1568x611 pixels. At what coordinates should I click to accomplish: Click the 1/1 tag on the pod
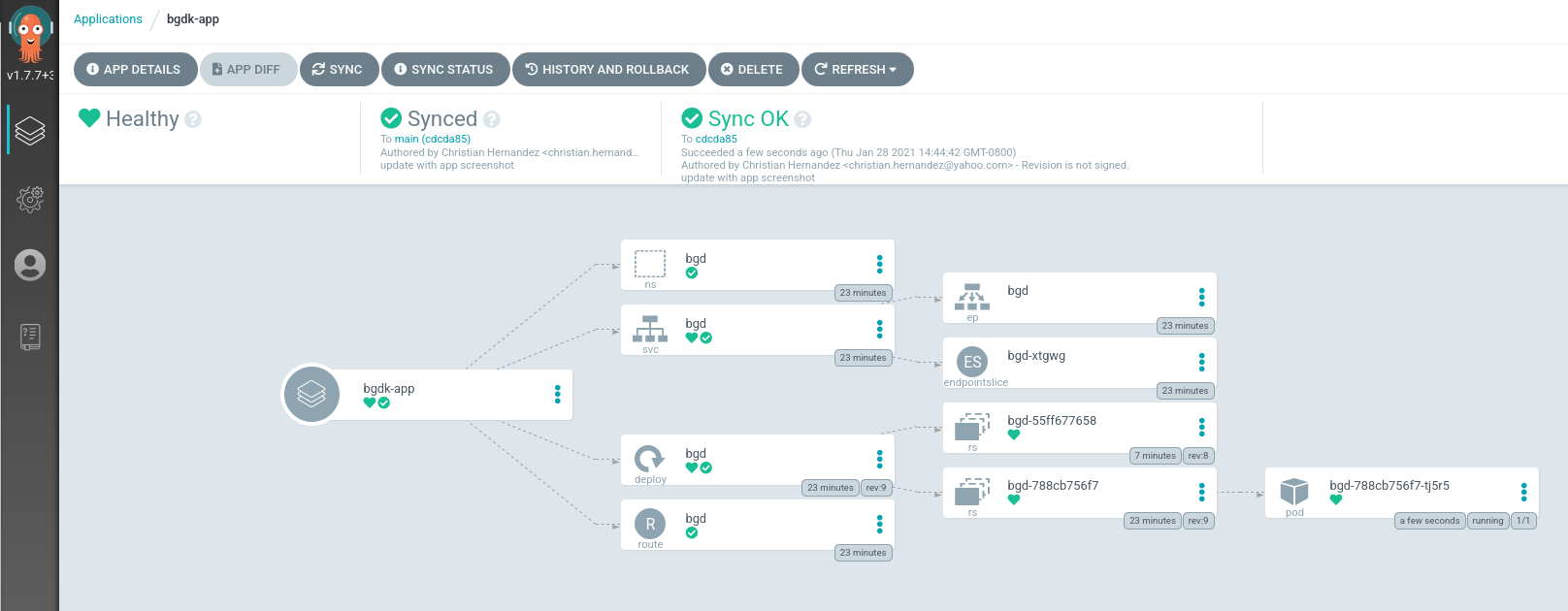tap(1523, 521)
